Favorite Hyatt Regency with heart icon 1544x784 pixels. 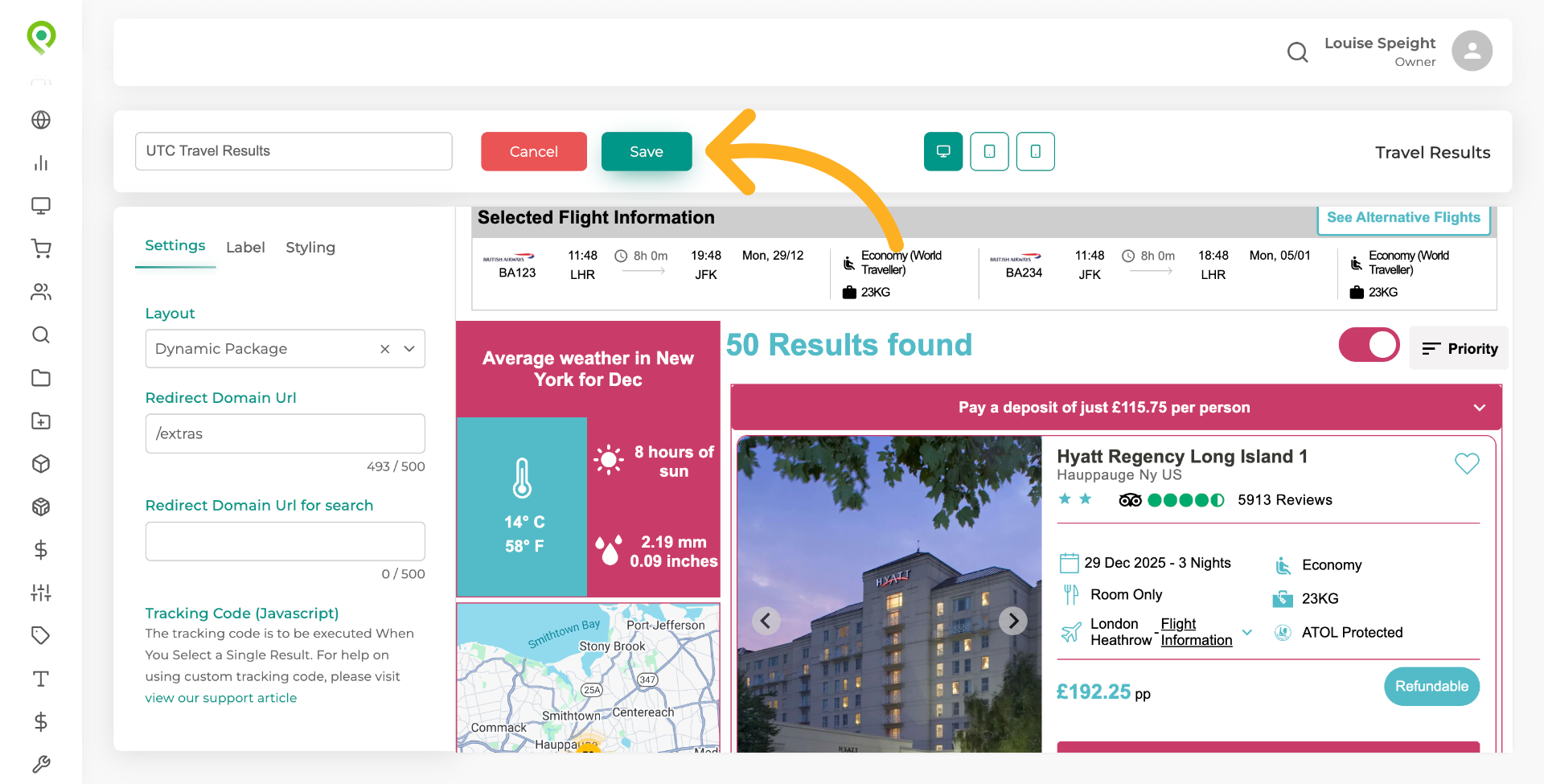1467,463
